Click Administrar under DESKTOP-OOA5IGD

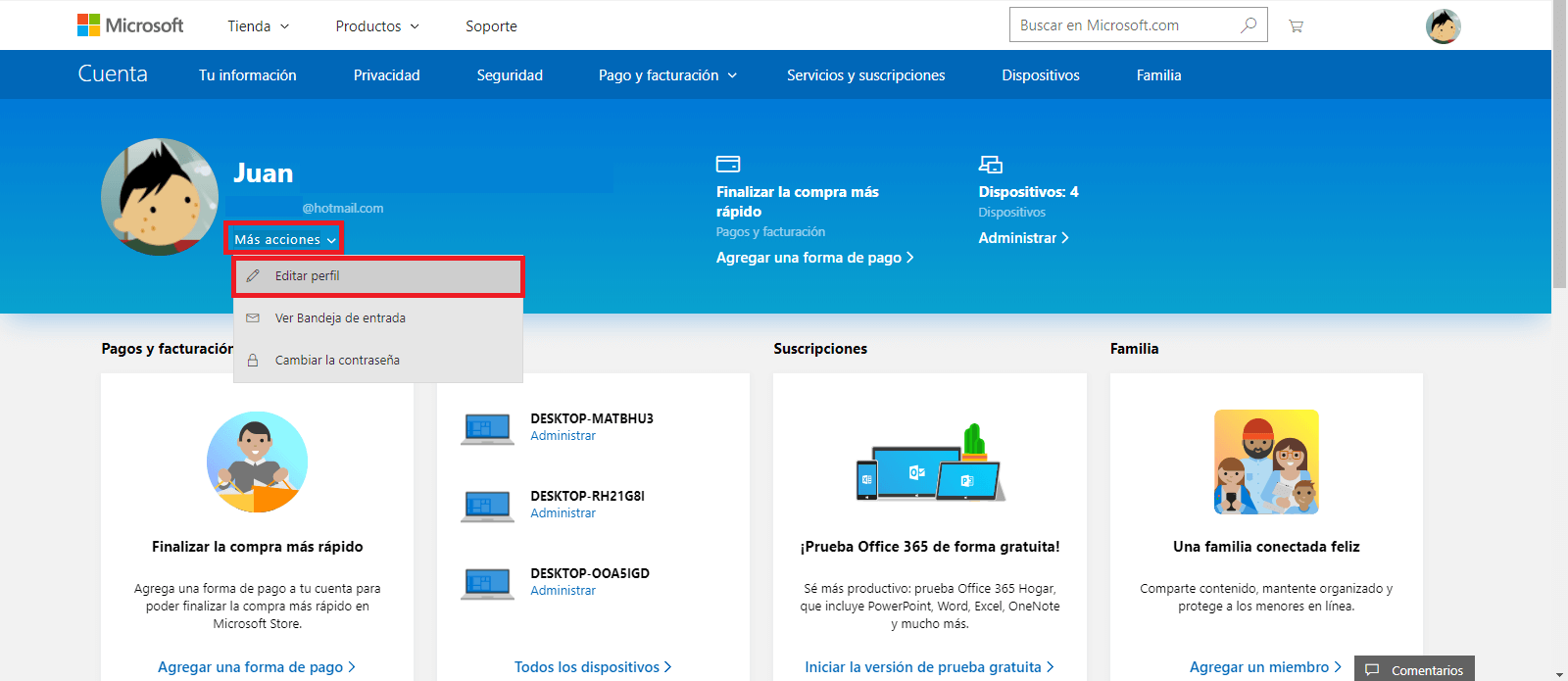pyautogui.click(x=563, y=591)
